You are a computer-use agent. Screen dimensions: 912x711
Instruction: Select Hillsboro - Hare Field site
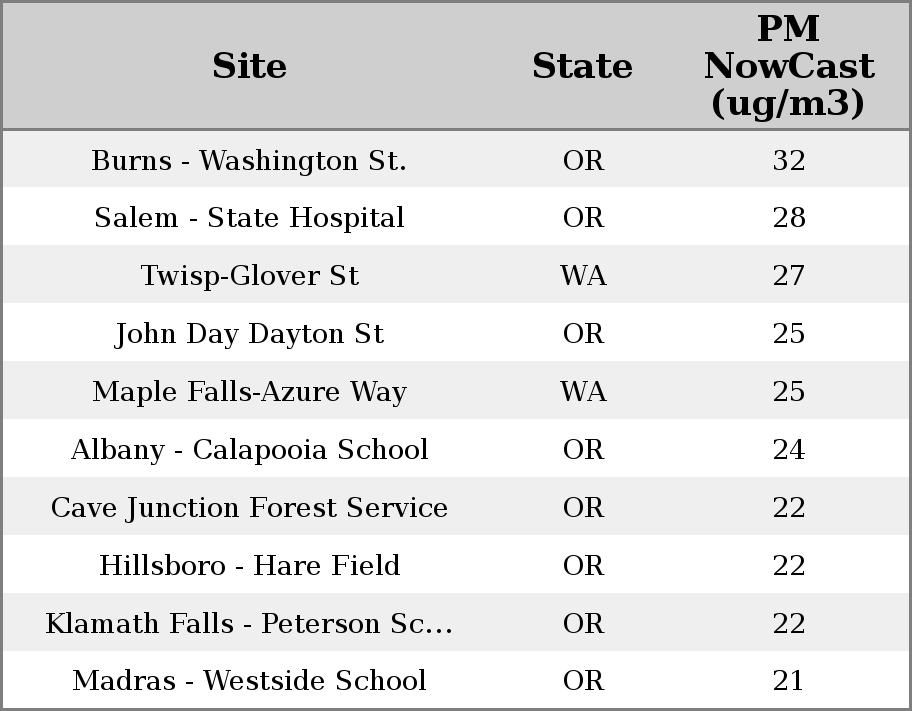point(249,566)
